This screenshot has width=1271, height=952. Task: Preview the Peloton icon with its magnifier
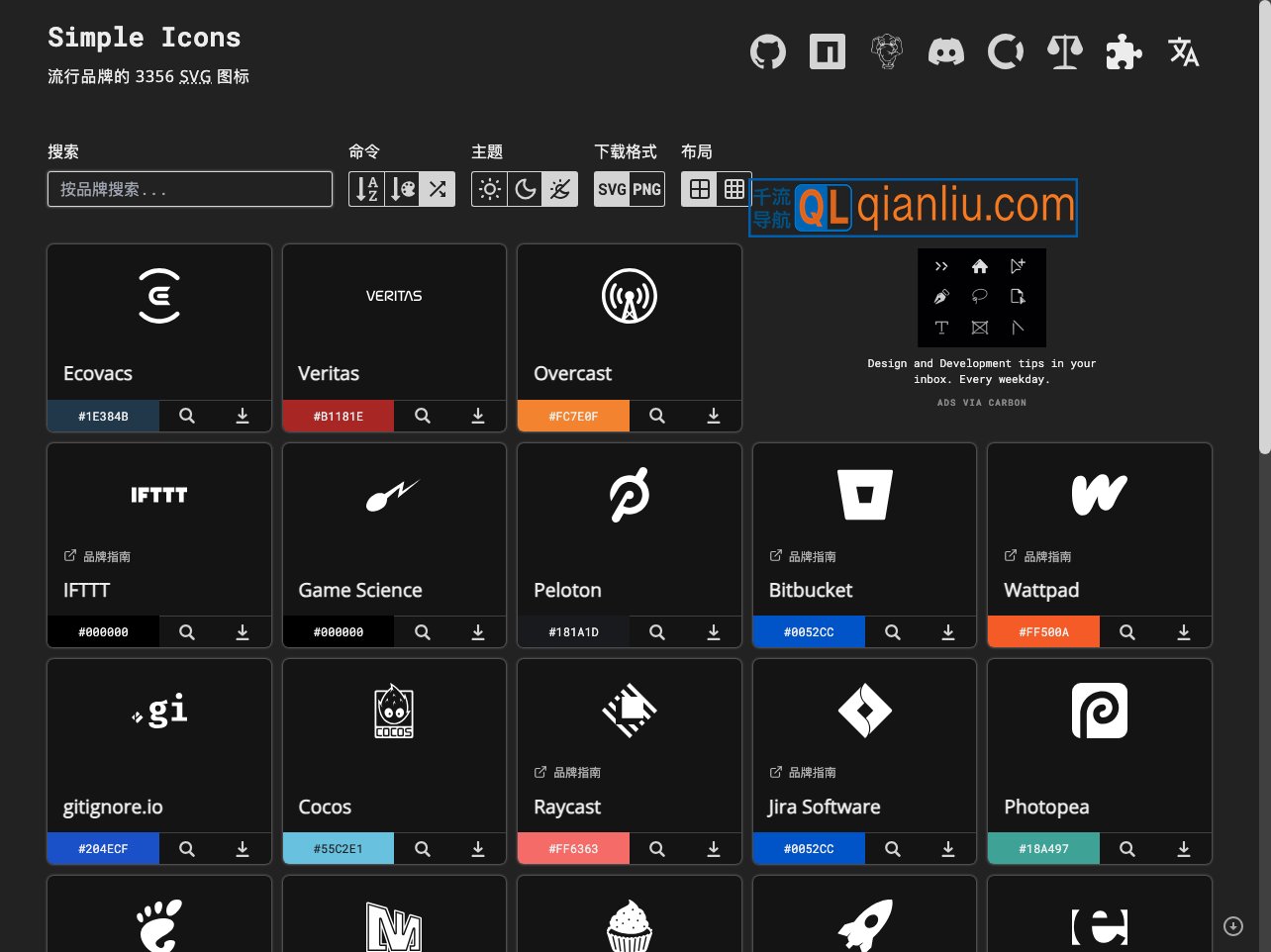656,631
